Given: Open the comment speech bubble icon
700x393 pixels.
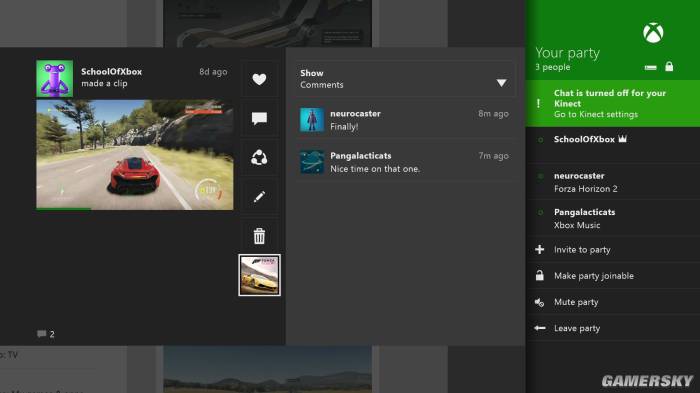Looking at the screenshot, I should coord(259,118).
